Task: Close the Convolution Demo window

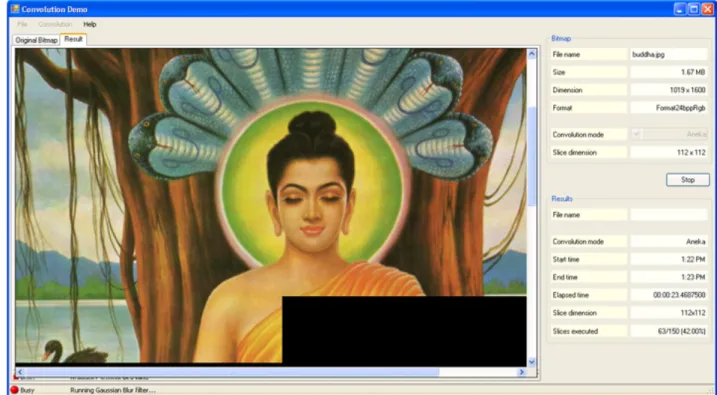Action: 707,9
